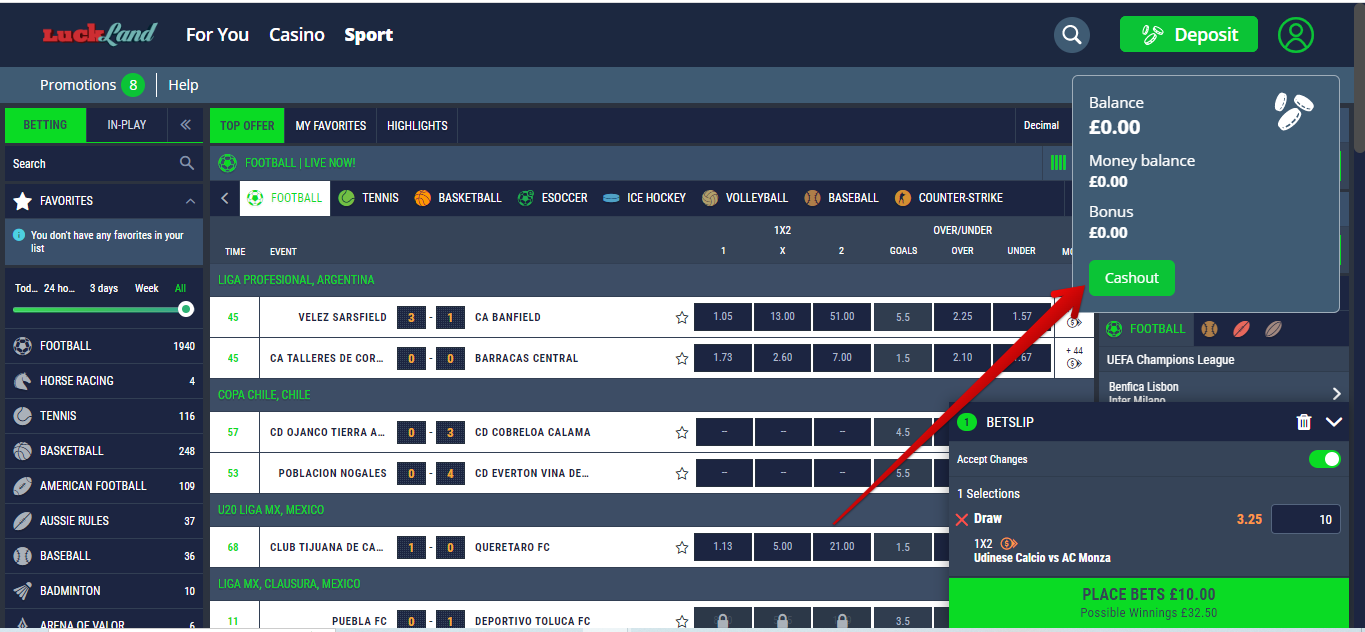Switch to the BETTING tab
Image resolution: width=1365 pixels, height=632 pixels.
click(45, 125)
